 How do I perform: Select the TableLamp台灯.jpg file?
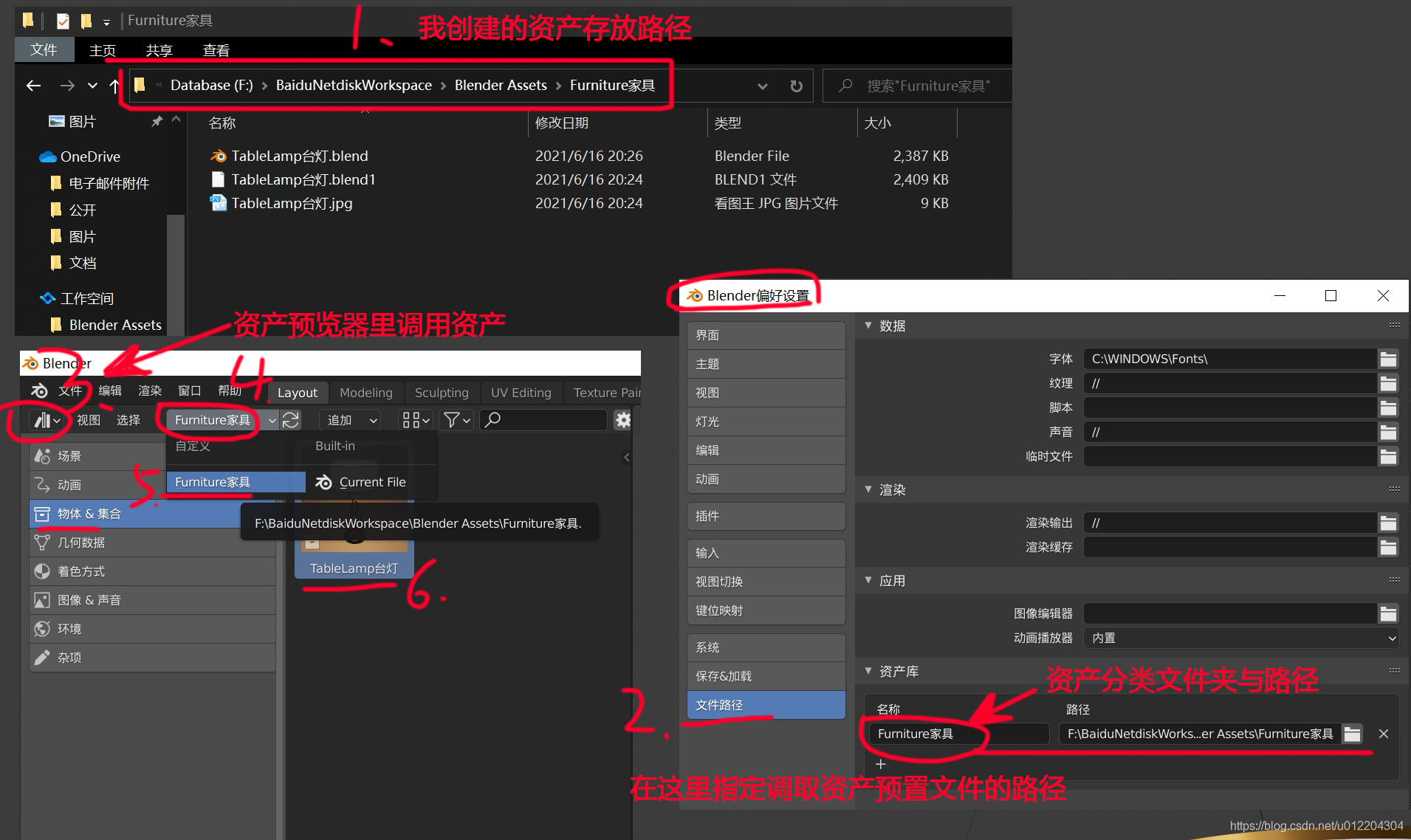(x=292, y=203)
